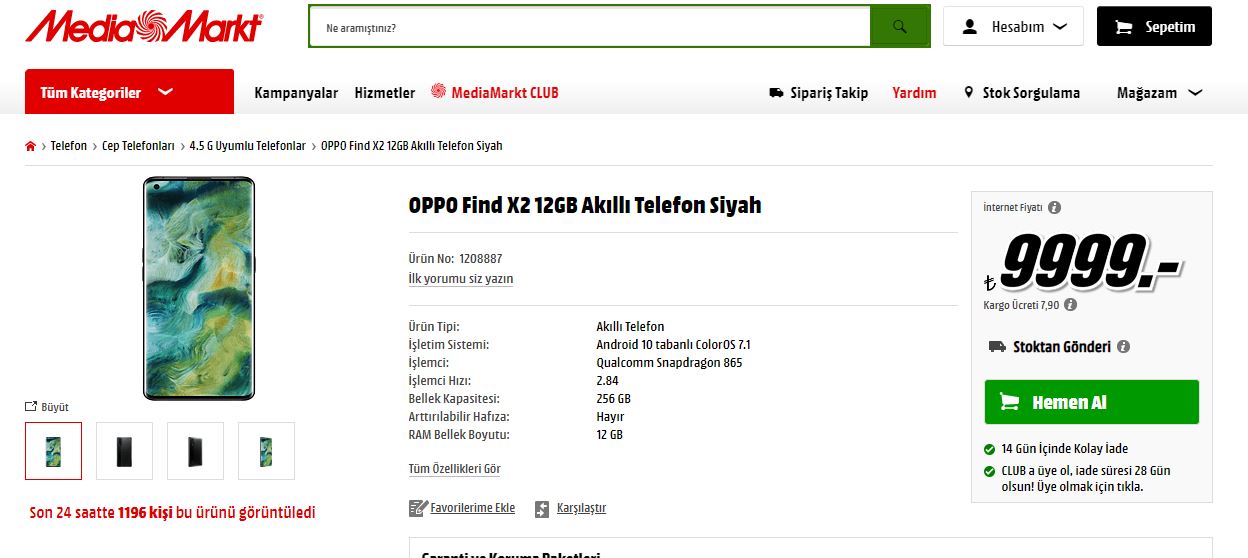Screen dimensions: 1248x558
Task: Click the Android 10 tabanlı ColorOS 7.1 value
Action: click(x=674, y=345)
